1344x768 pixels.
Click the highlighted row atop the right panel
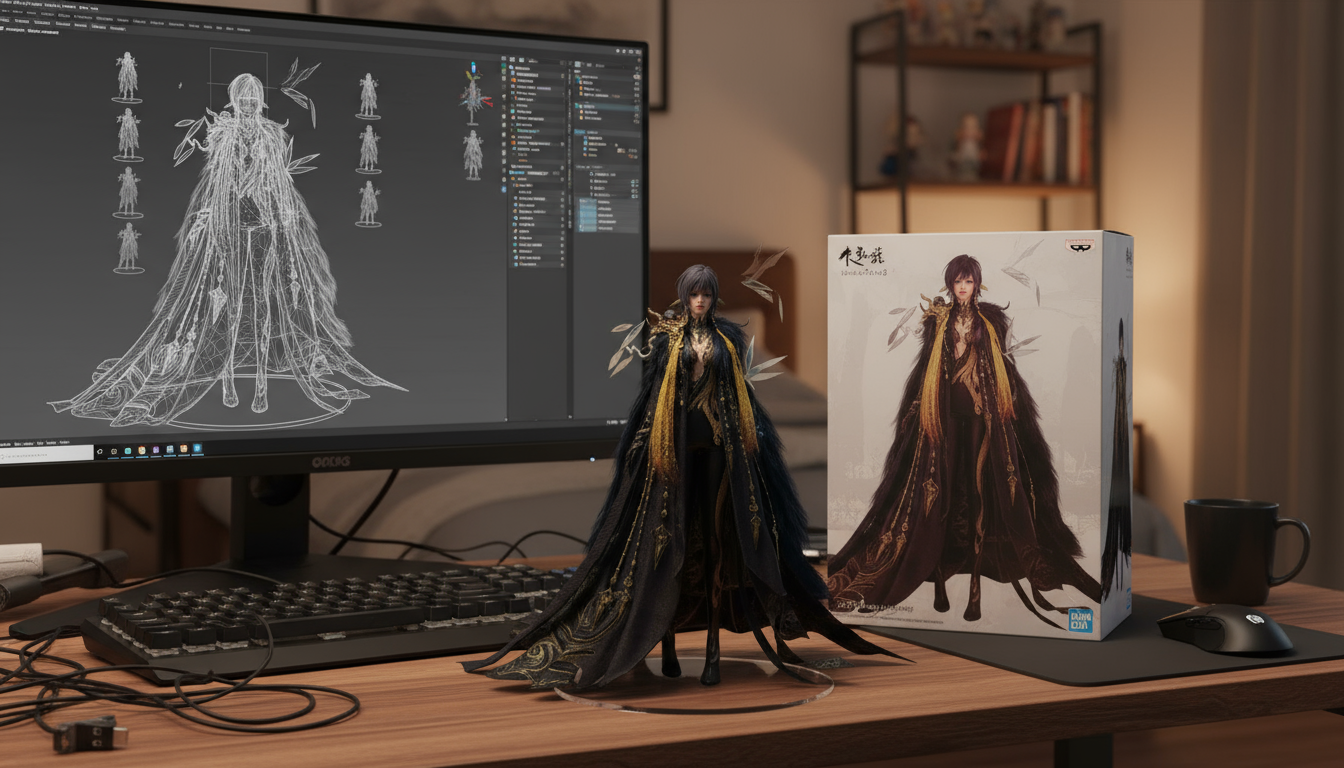pyautogui.click(x=607, y=105)
